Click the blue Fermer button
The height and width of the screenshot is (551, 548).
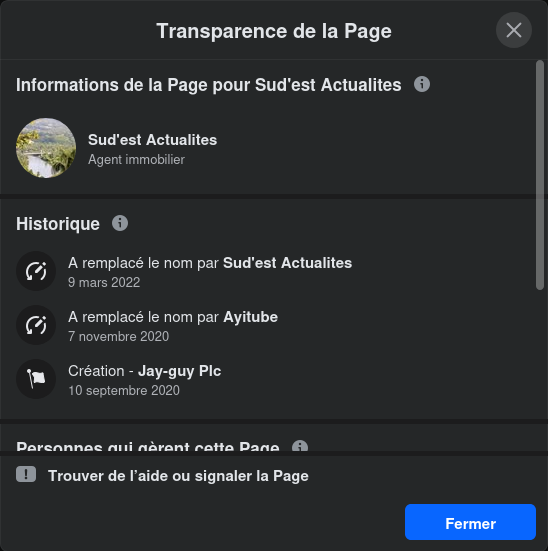coord(470,522)
